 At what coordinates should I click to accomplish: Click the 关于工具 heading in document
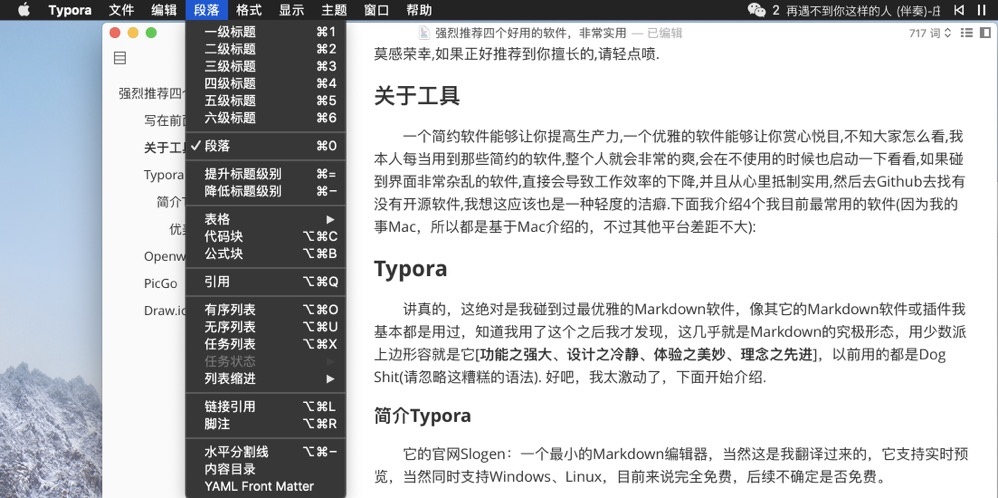(416, 96)
